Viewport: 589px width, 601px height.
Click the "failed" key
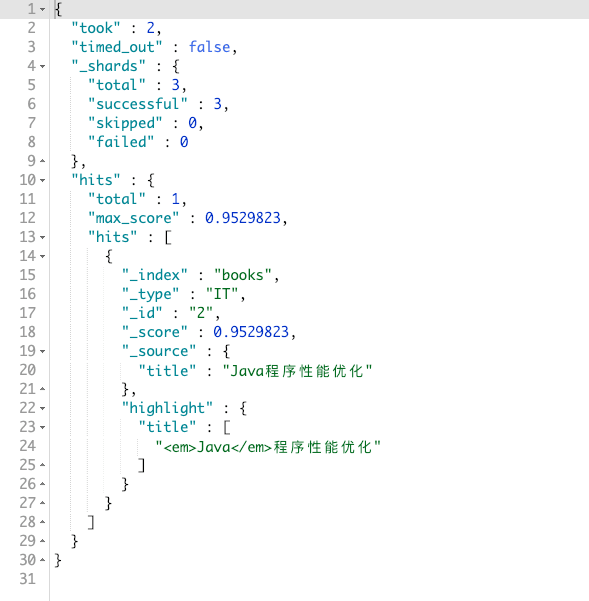point(121,142)
